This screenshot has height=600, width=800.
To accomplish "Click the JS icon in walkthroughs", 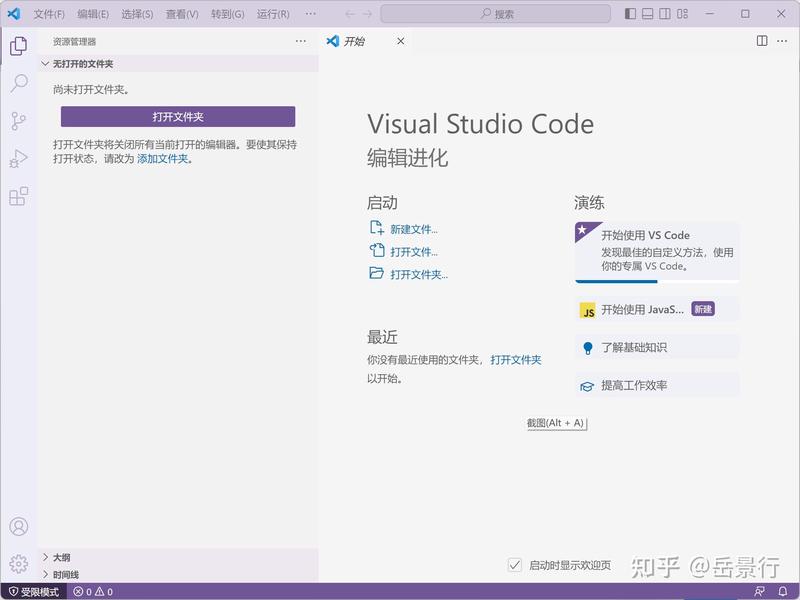I will pyautogui.click(x=588, y=310).
